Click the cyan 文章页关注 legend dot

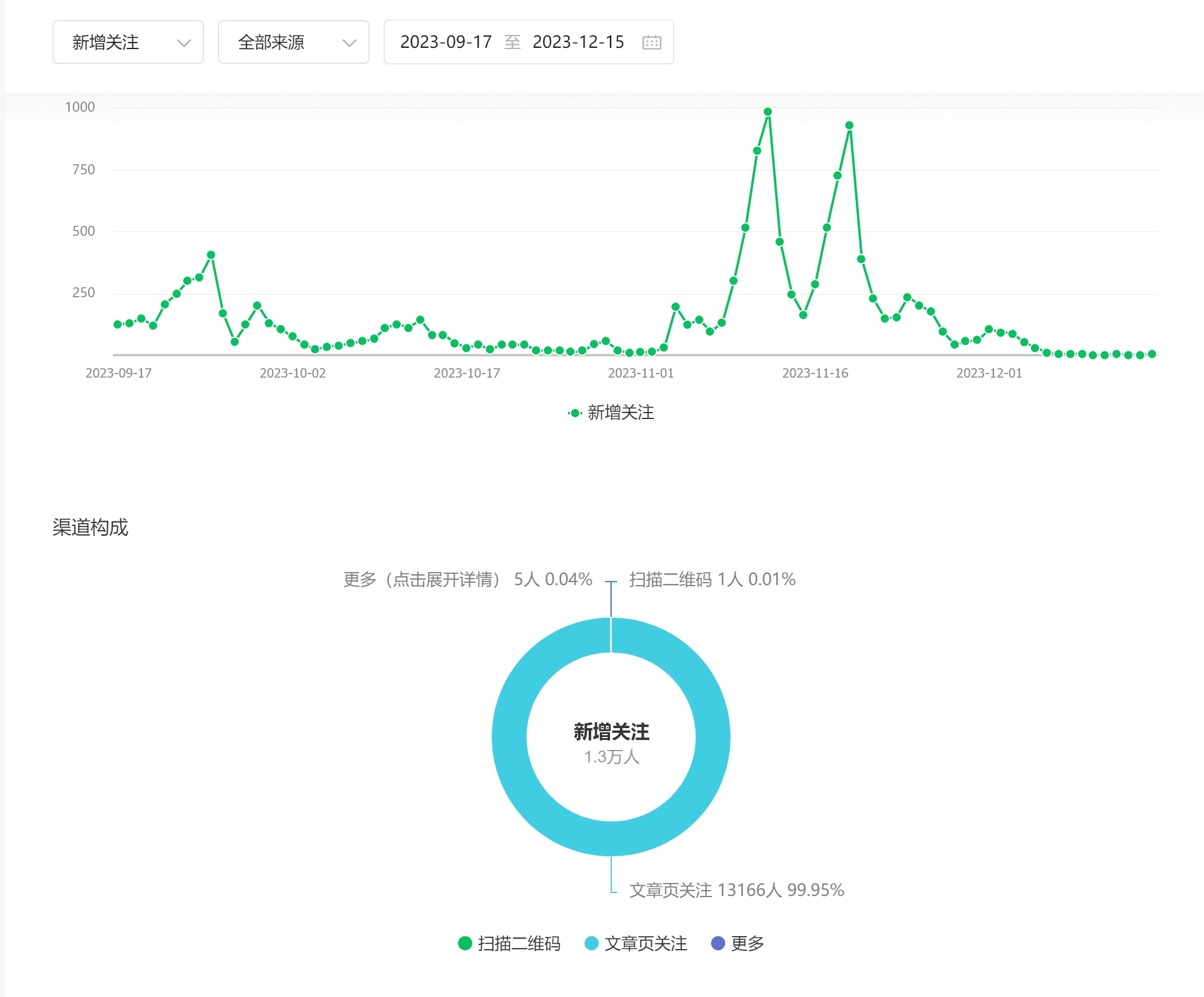(x=591, y=943)
